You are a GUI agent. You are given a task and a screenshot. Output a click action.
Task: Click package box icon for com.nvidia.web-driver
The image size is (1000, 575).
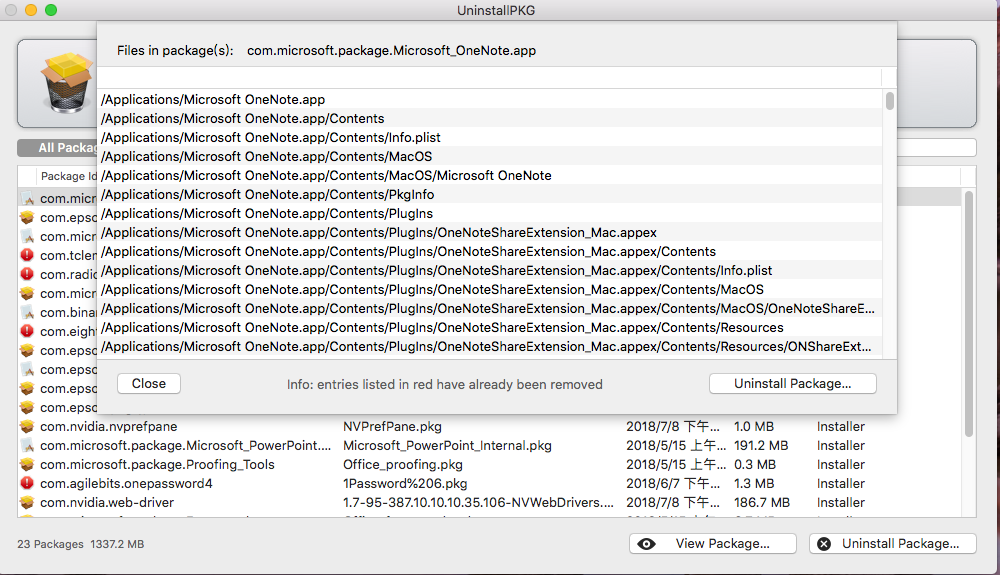[27, 502]
